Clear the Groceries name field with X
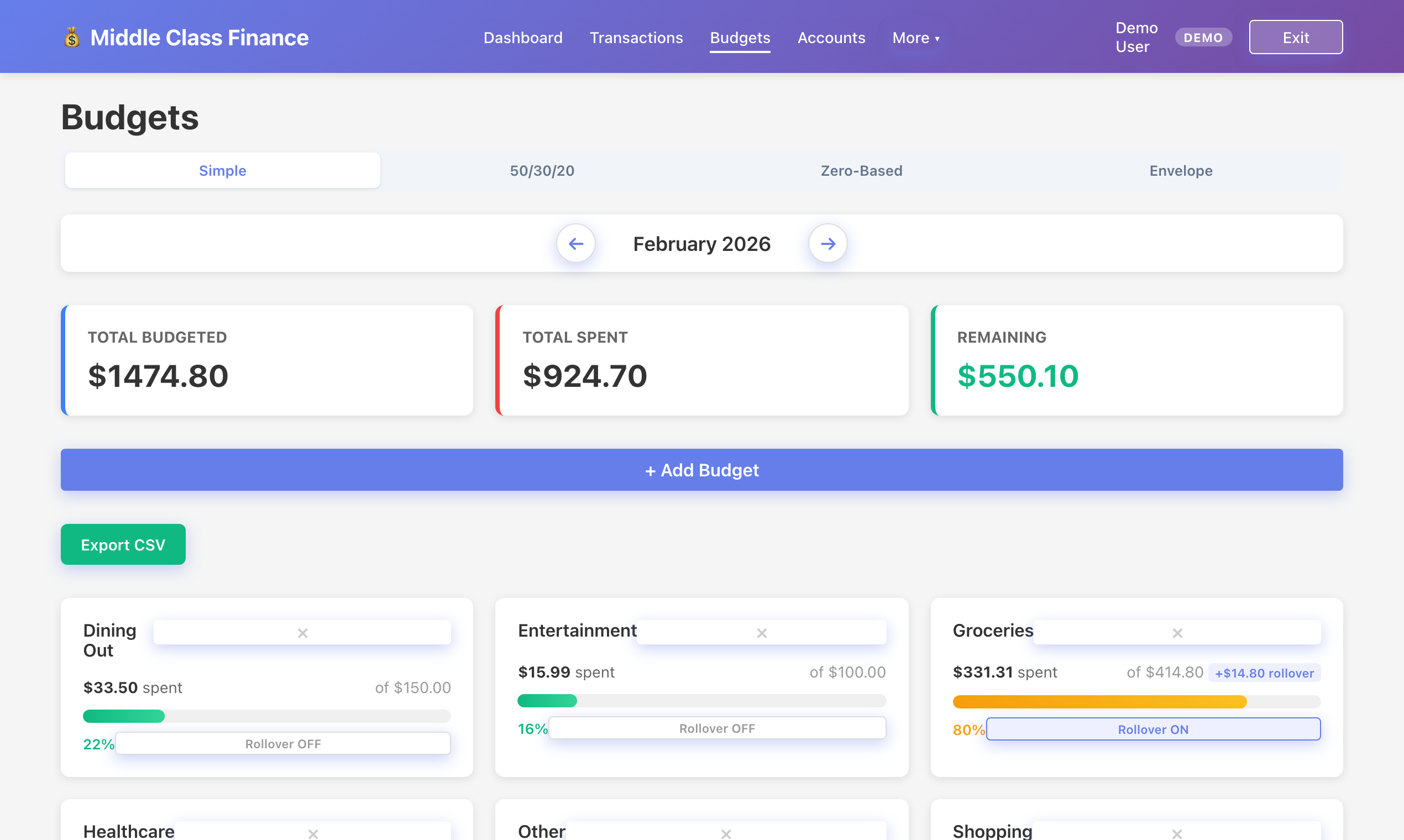Image resolution: width=1404 pixels, height=840 pixels. 1177,632
